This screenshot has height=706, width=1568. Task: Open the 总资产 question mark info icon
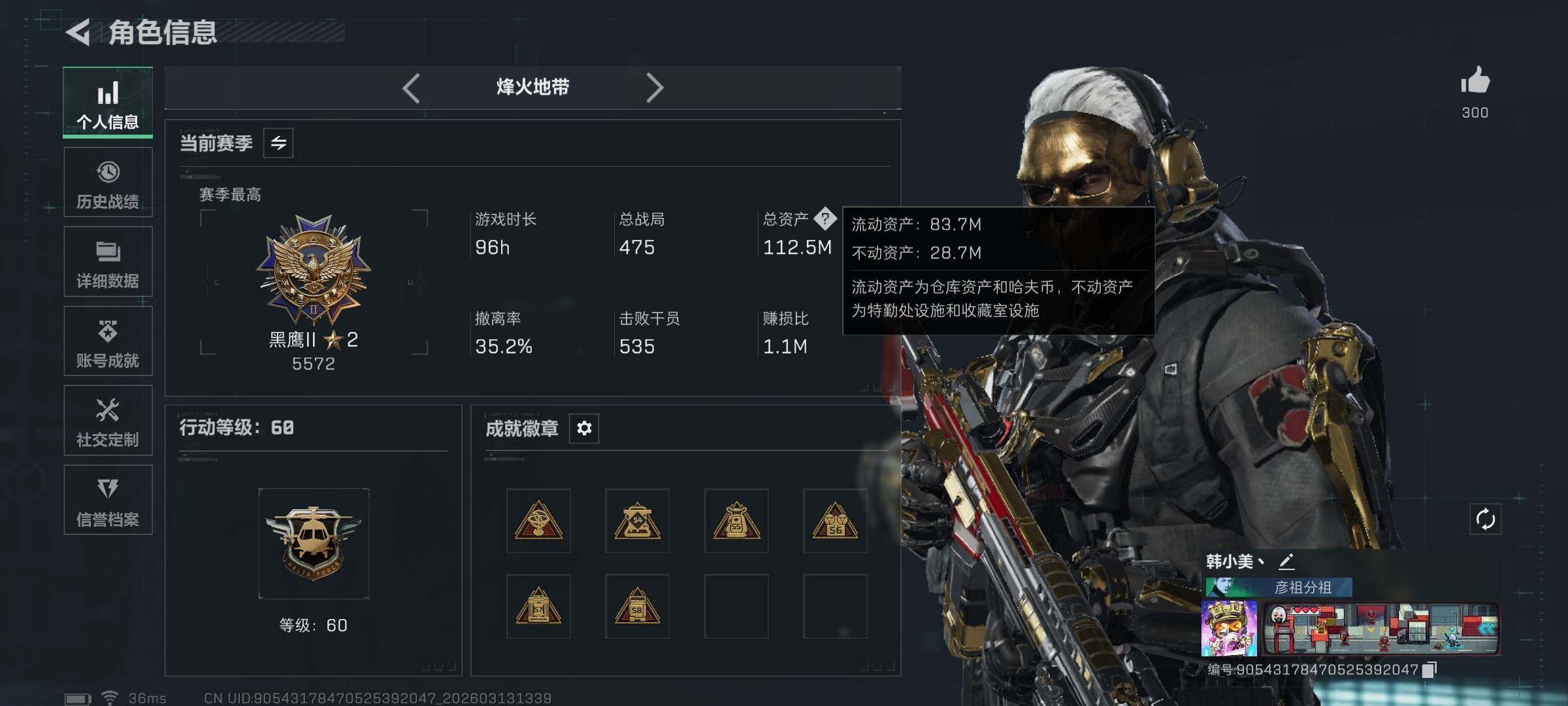(x=825, y=218)
